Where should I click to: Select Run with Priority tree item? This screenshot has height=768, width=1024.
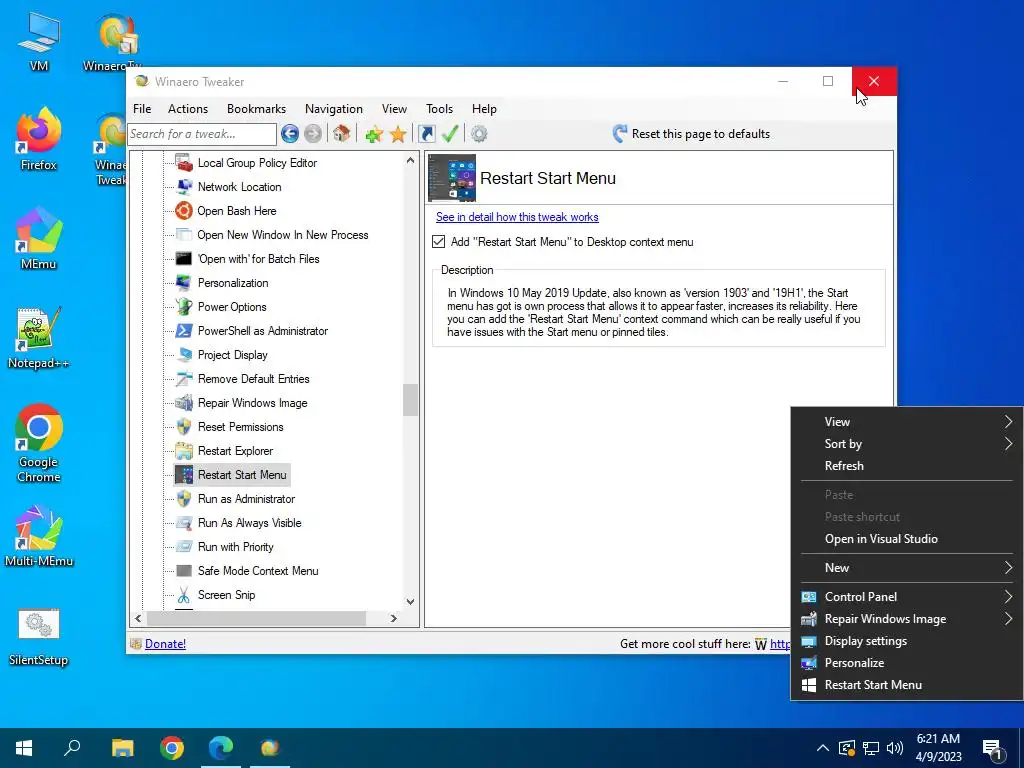tap(236, 547)
